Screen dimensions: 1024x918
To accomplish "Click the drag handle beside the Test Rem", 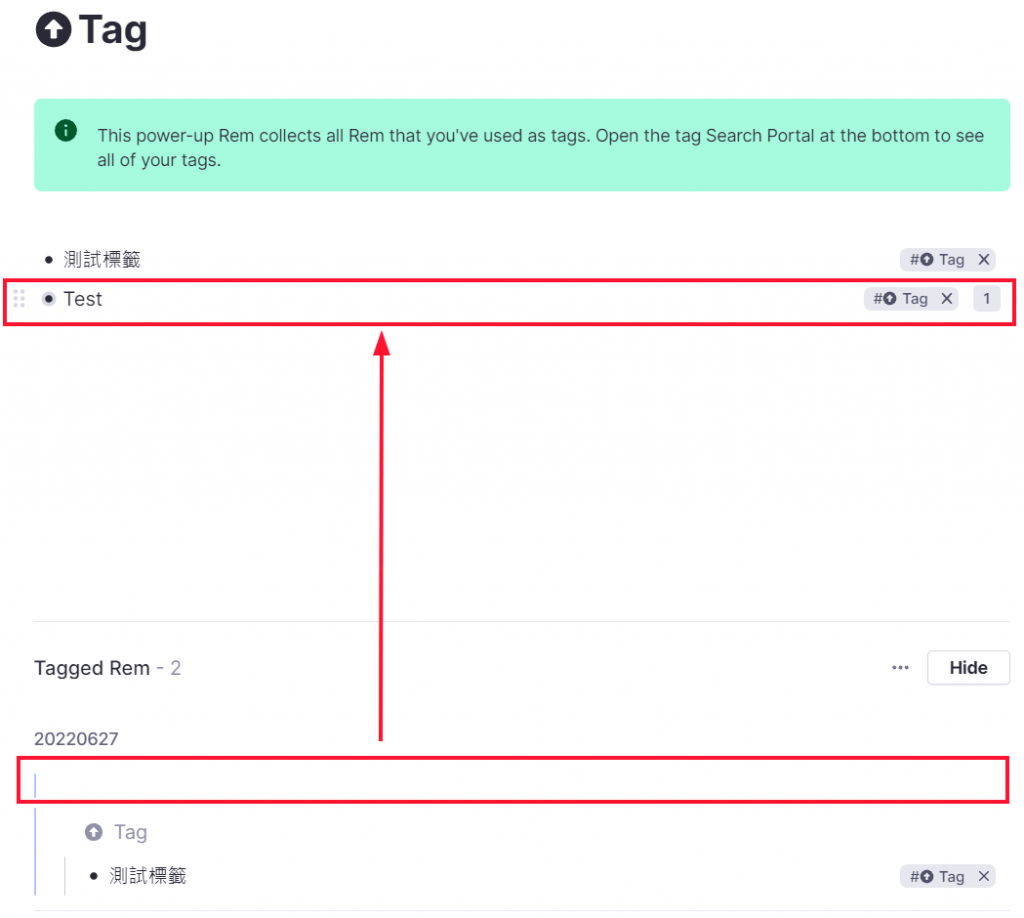I will 18,298.
